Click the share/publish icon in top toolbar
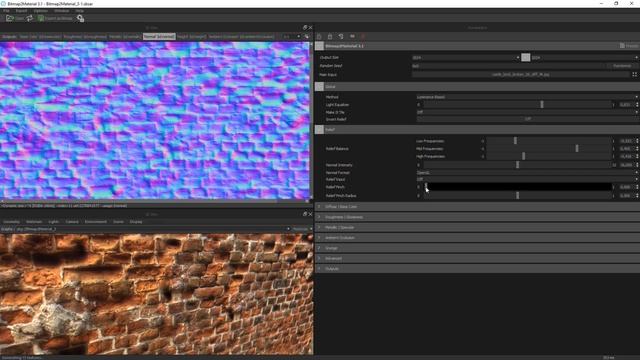Viewport: 640px width, 360px height. point(80,18)
